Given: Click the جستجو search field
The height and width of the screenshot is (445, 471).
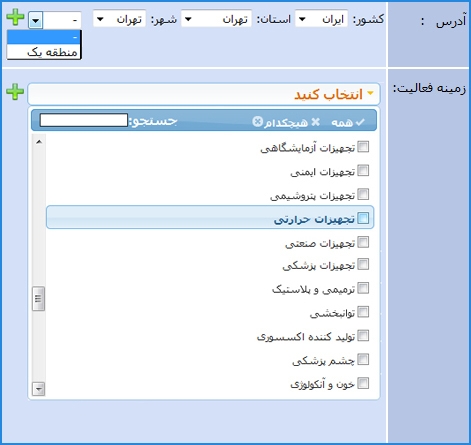Looking at the screenshot, I should (x=84, y=120).
